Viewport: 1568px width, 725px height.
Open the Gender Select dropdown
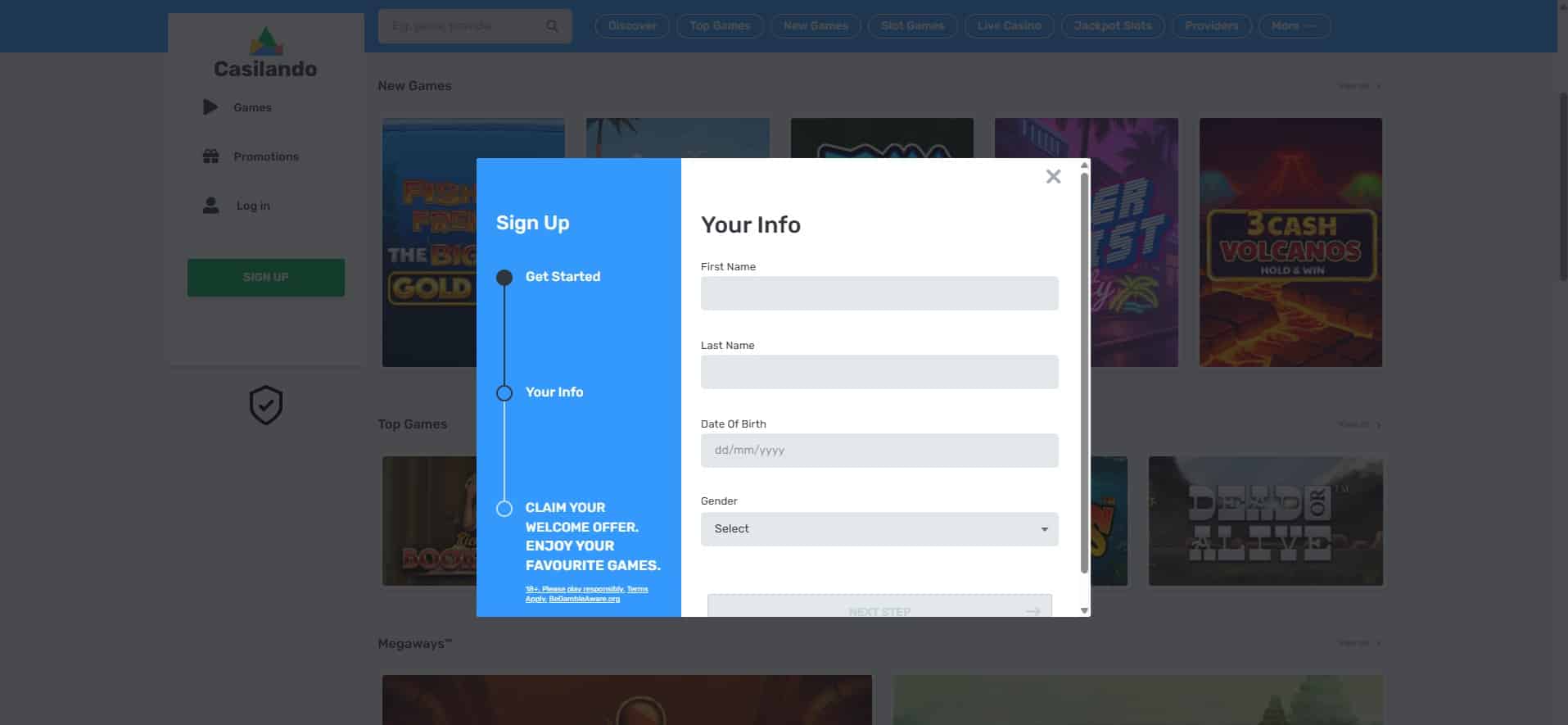pyautogui.click(x=879, y=529)
